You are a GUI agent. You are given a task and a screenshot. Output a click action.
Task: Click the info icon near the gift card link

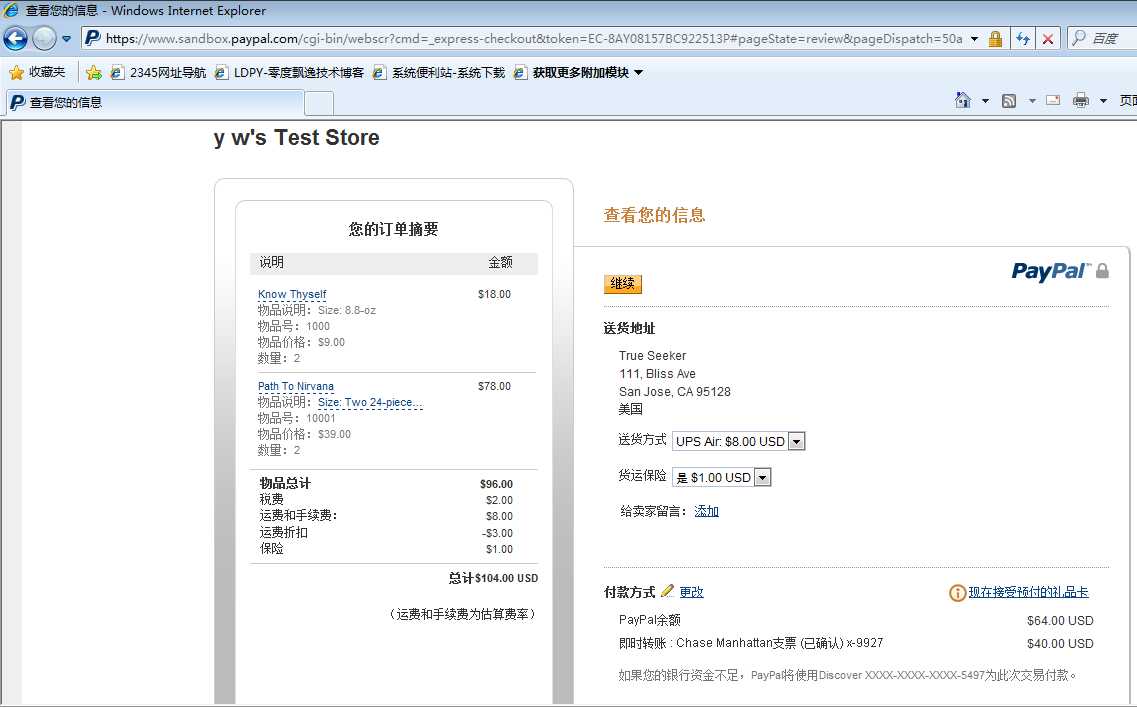pyautogui.click(x=957, y=593)
